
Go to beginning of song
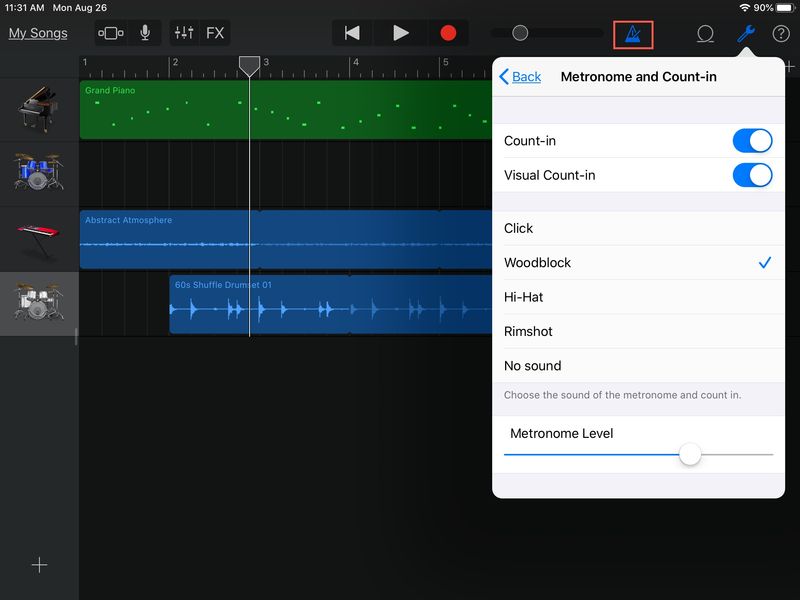[352, 33]
